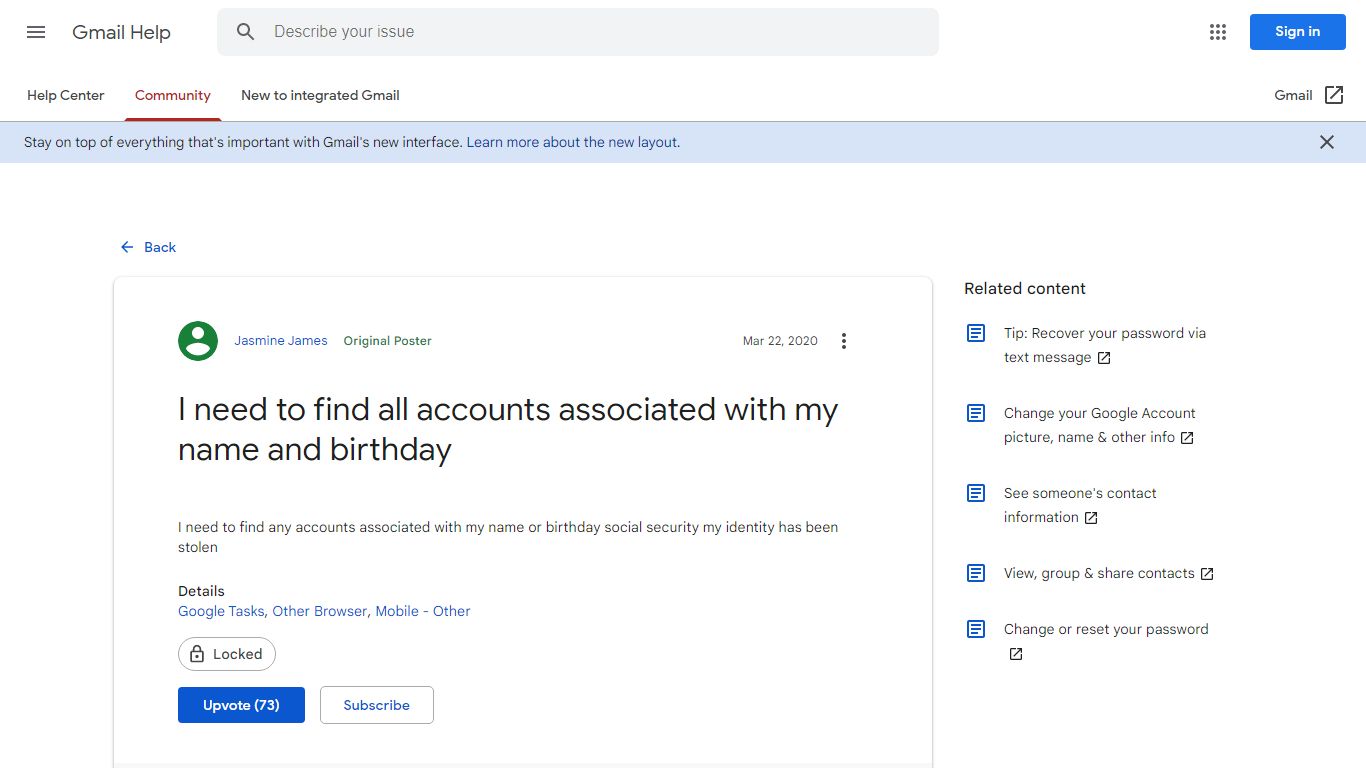Click the post title heading text
The height and width of the screenshot is (768, 1366).
coord(508,429)
